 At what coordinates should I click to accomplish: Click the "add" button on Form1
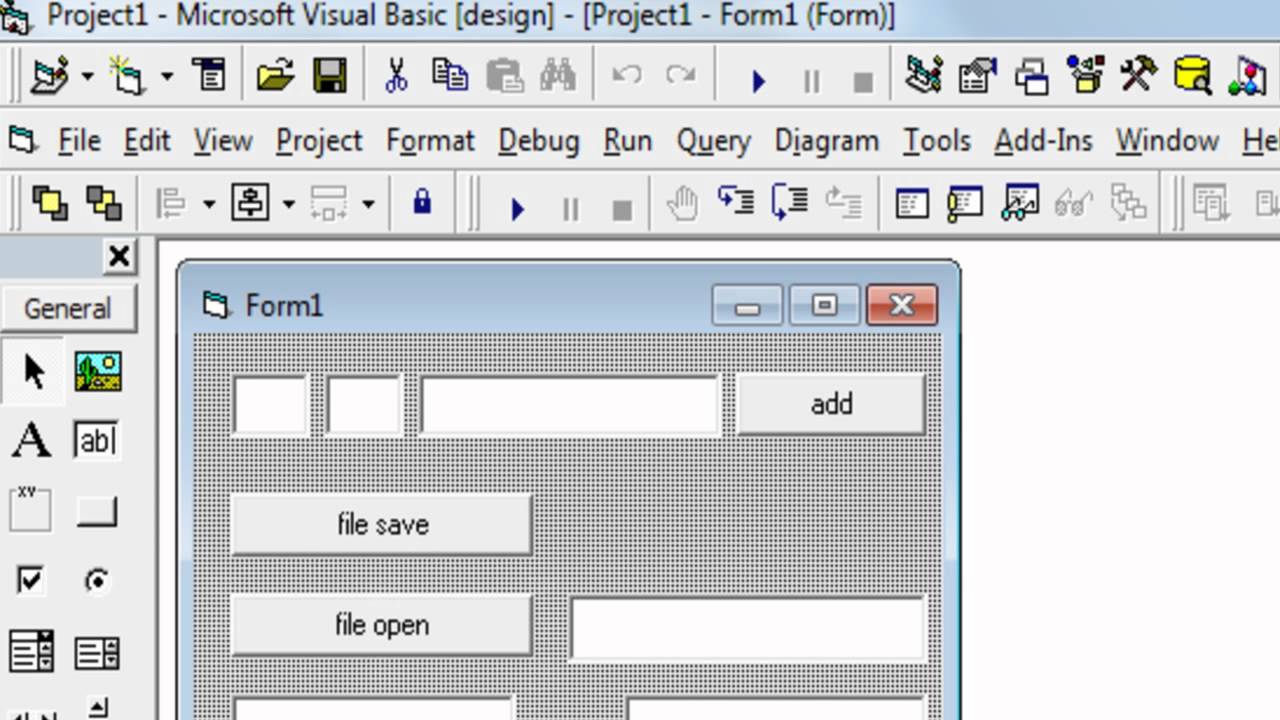point(831,404)
